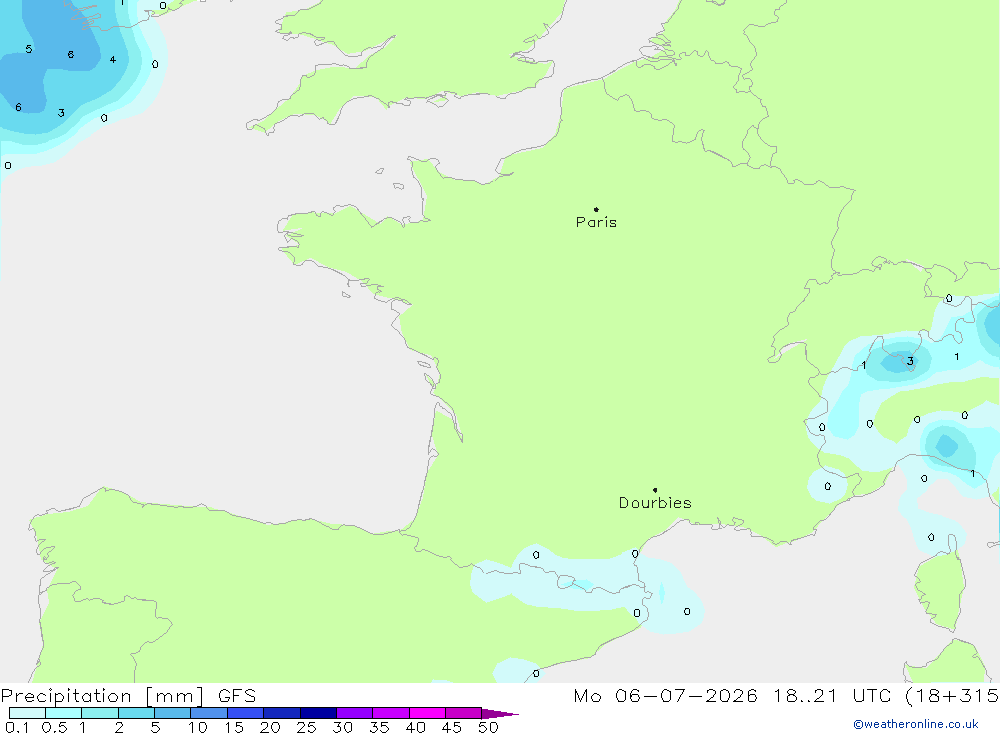The width and height of the screenshot is (1000, 733).
Task: Pick the 5–10 mm light blue legend swatch
Action: pyautogui.click(x=173, y=713)
